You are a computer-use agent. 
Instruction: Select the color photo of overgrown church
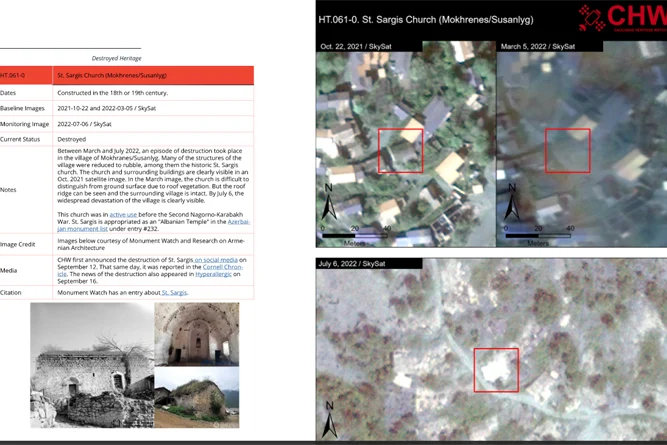[x=197, y=397]
